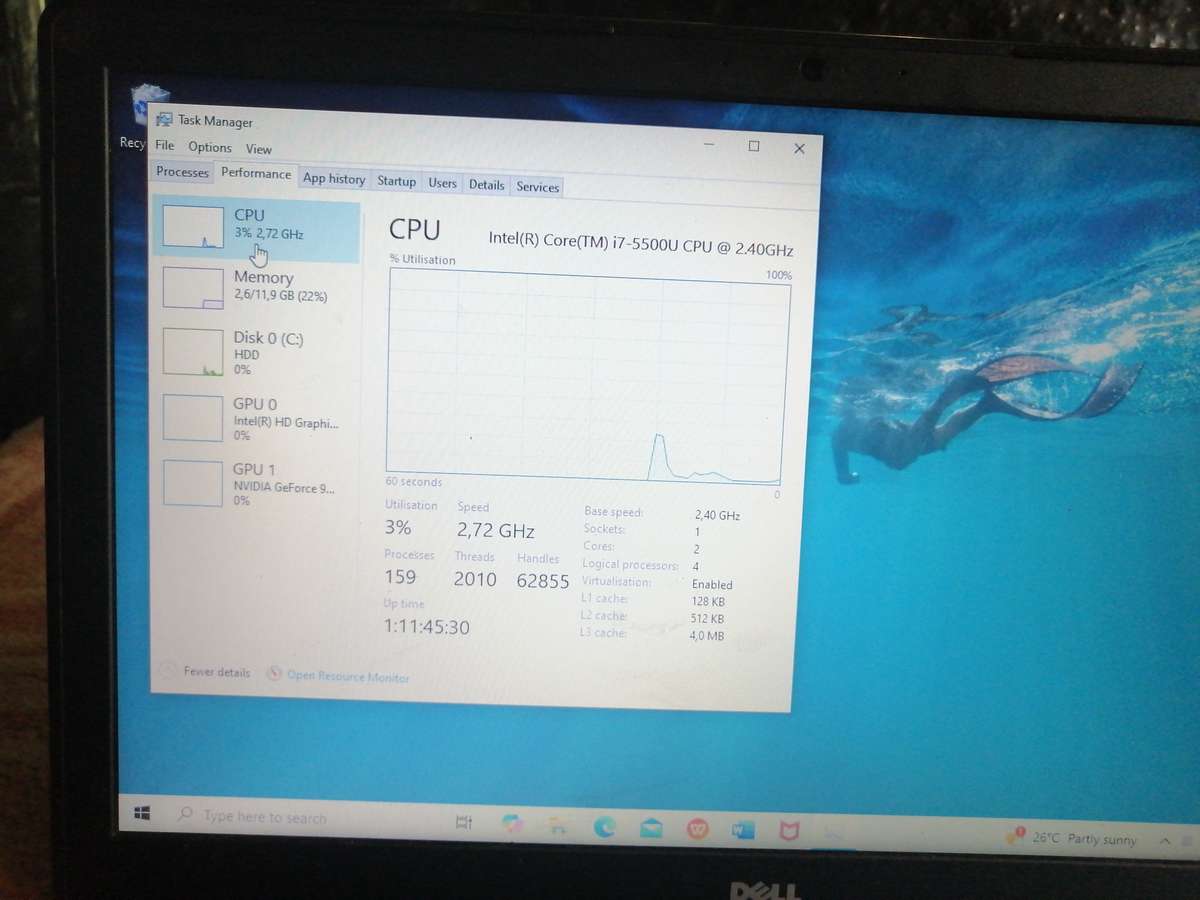Screen dimensions: 1200x900
Task: Launch the Mail app from the taskbar
Action: [651, 827]
